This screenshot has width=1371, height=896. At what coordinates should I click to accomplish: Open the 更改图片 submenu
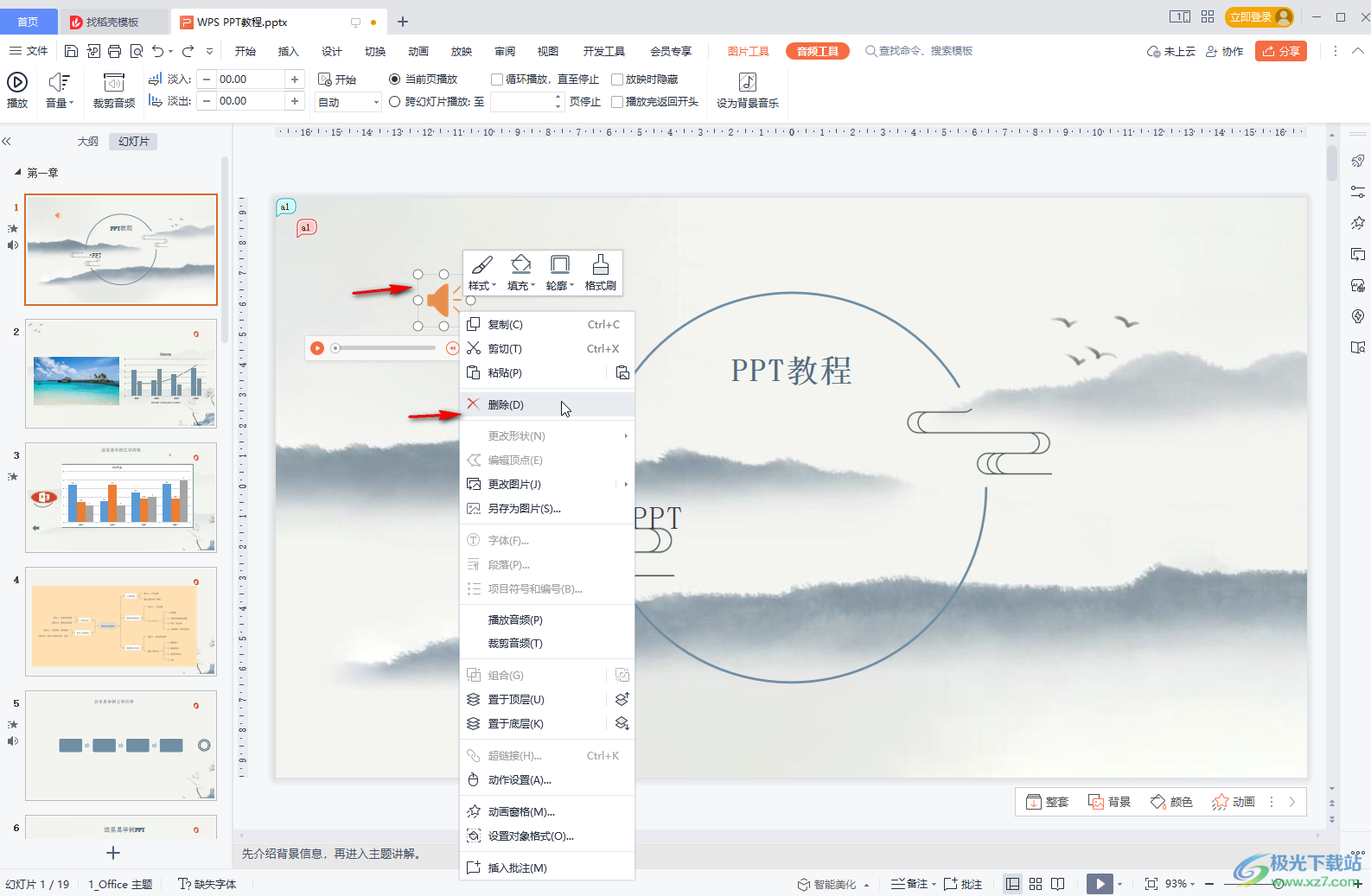[x=547, y=484]
